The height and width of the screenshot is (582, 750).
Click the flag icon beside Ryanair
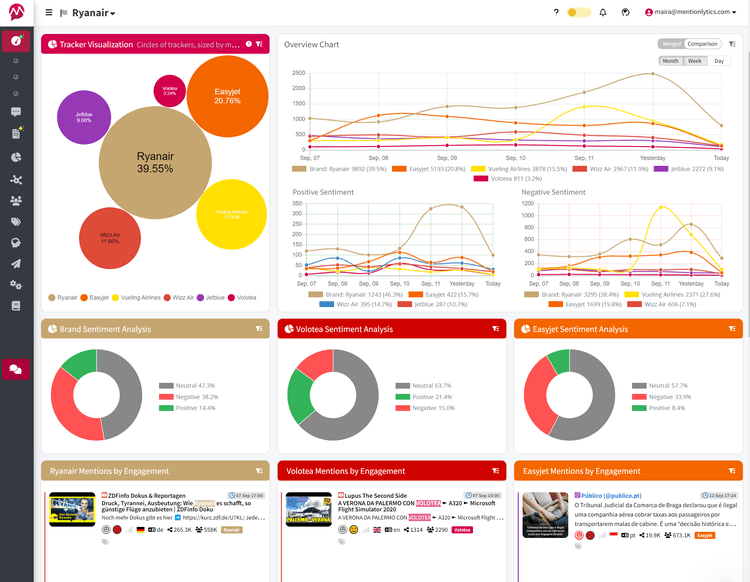tap(63, 13)
